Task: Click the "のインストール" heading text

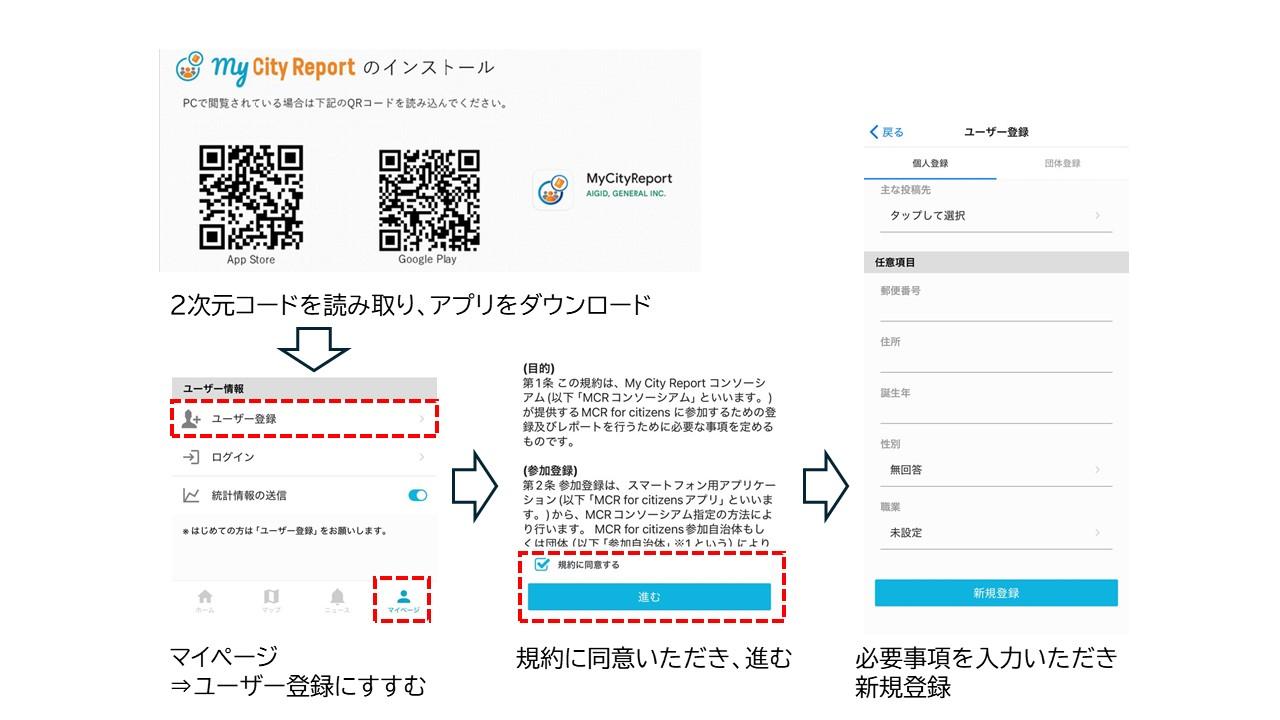Action: pyautogui.click(x=428, y=68)
